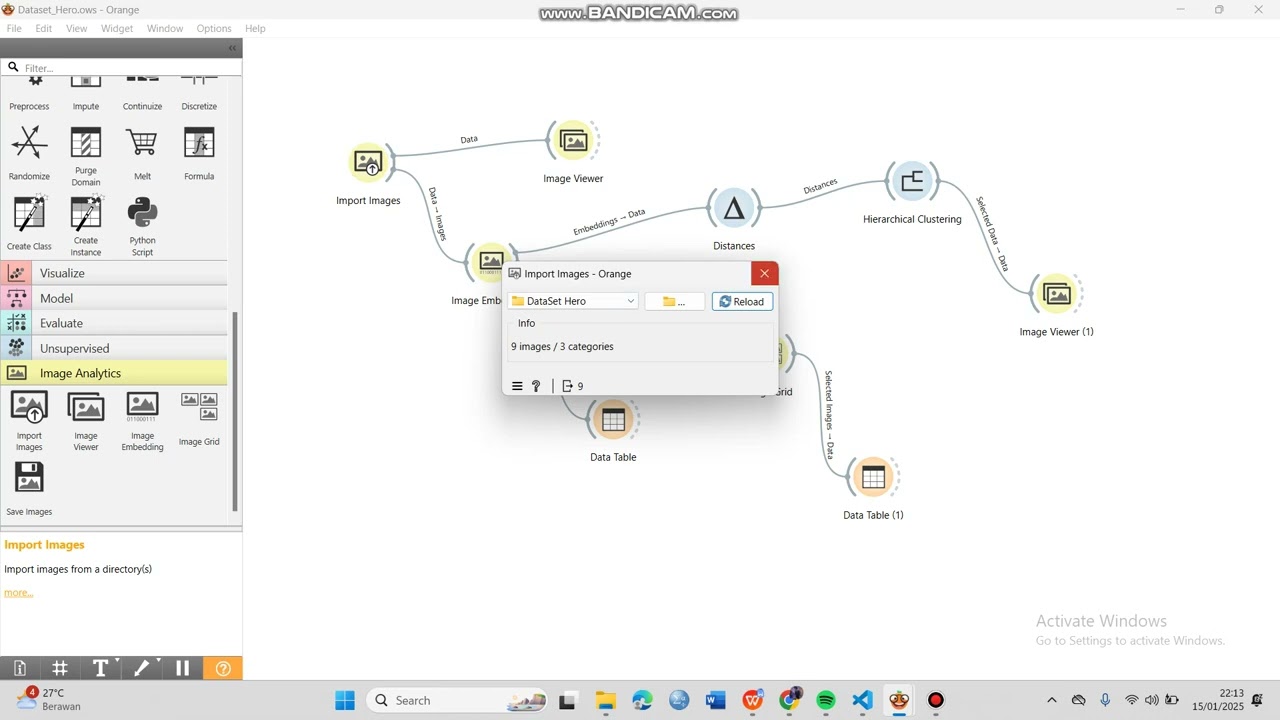Select the Create Instance widget
This screenshot has width=1280, height=720.
(86, 226)
